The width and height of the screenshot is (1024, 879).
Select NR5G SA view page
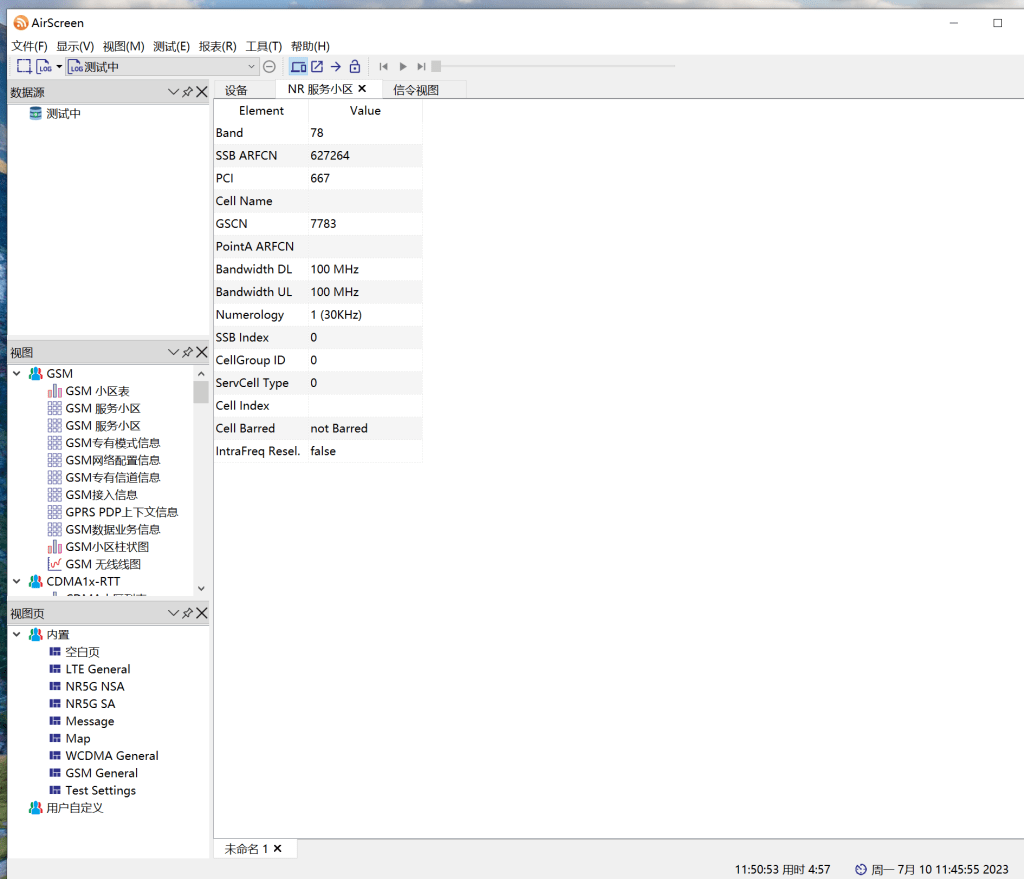90,704
